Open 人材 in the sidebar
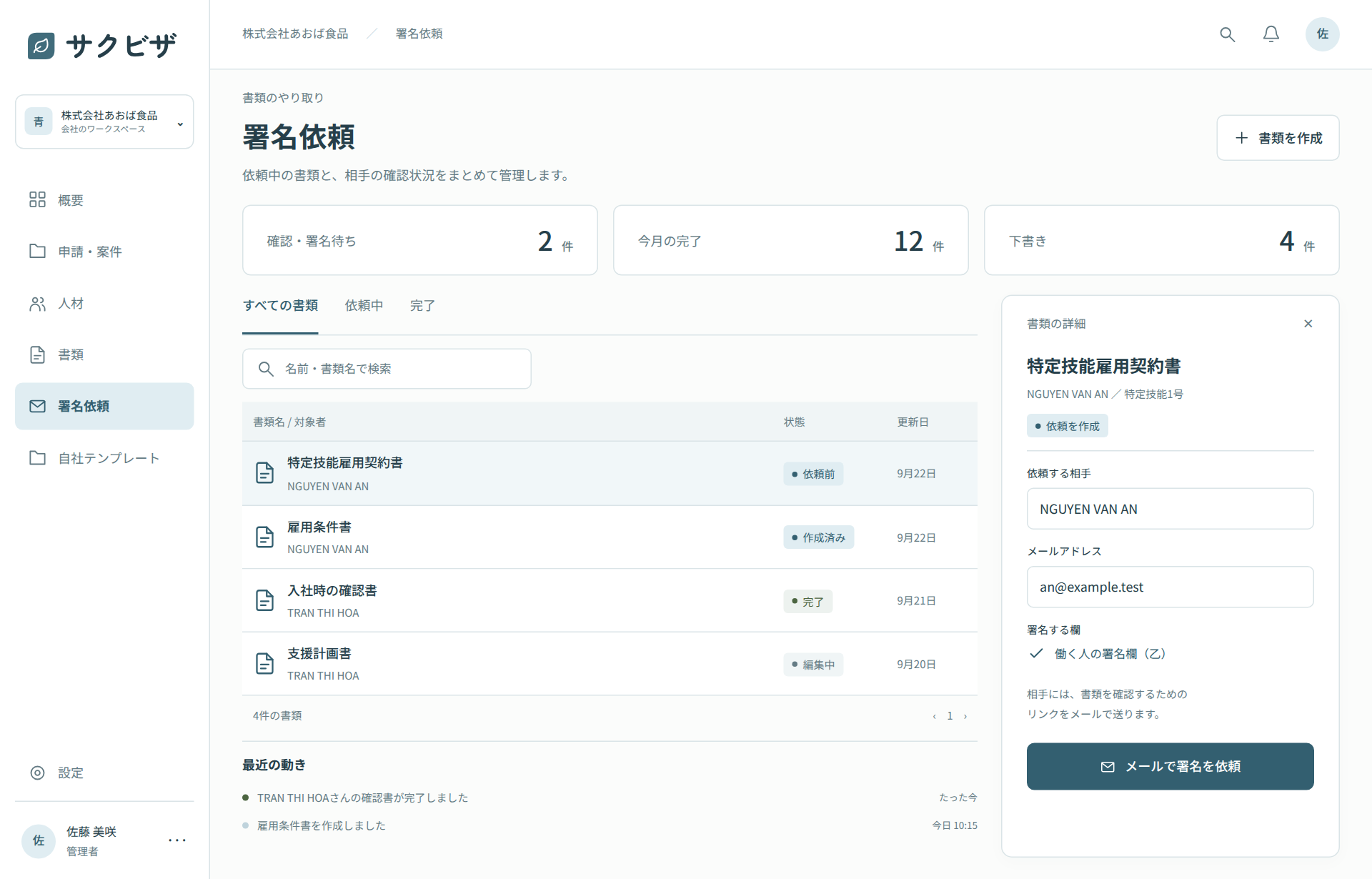The image size is (1372, 879). [x=104, y=304]
